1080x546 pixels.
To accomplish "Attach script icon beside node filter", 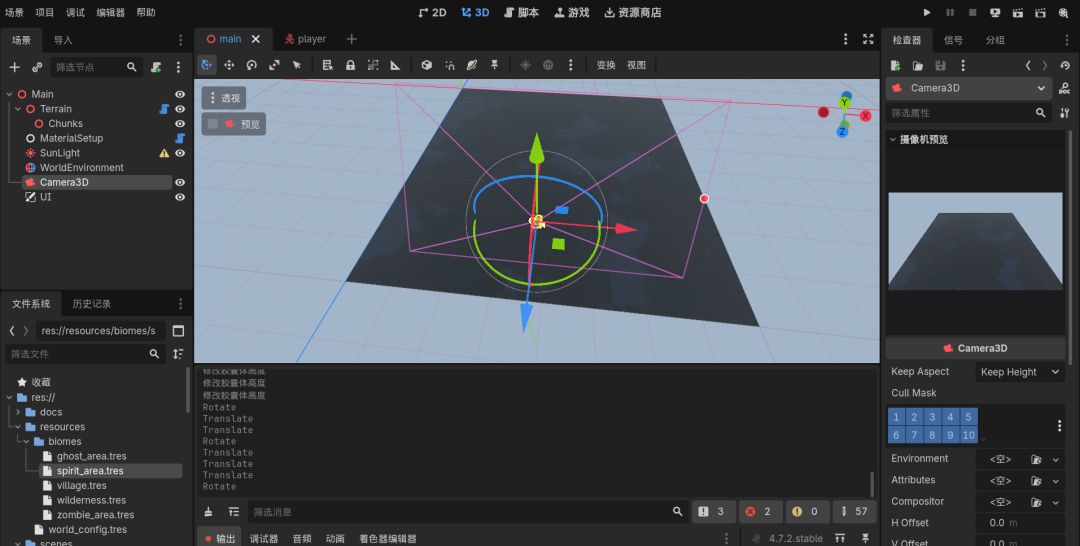I will point(156,67).
